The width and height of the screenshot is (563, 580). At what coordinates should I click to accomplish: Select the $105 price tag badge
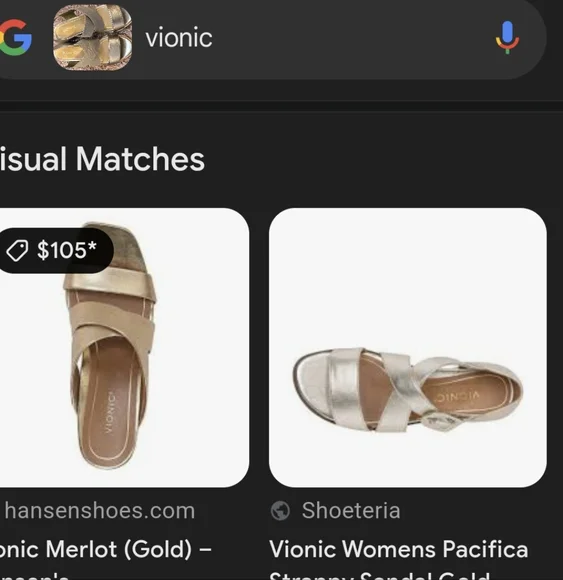tap(55, 250)
